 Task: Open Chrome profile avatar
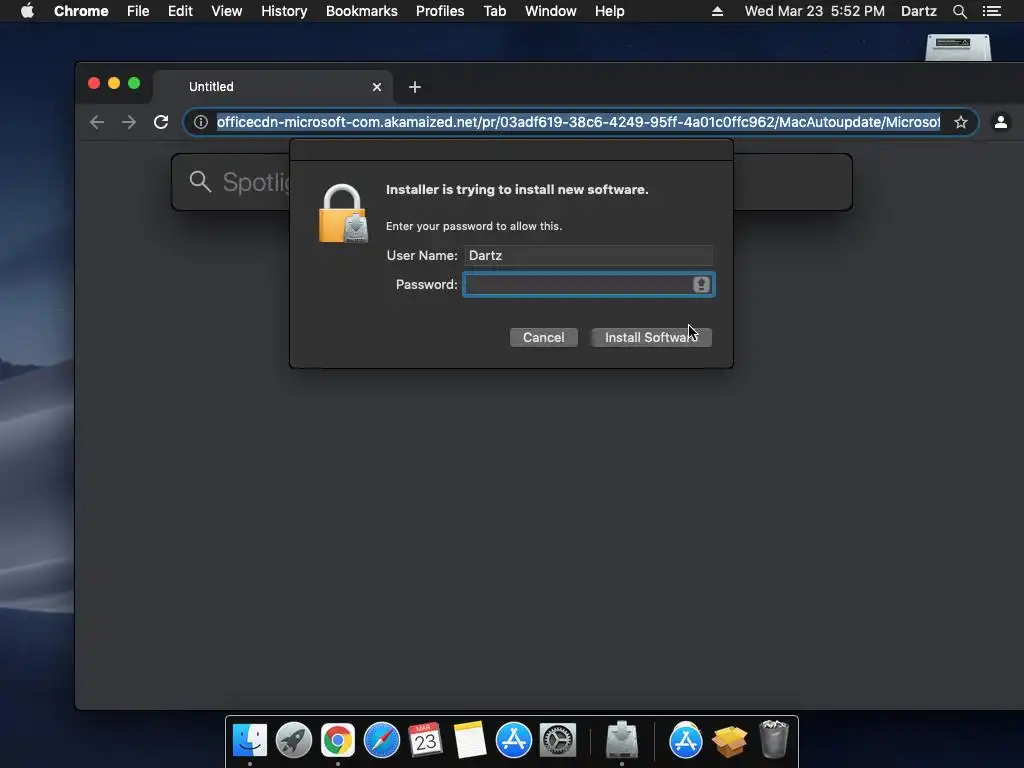coord(1000,122)
